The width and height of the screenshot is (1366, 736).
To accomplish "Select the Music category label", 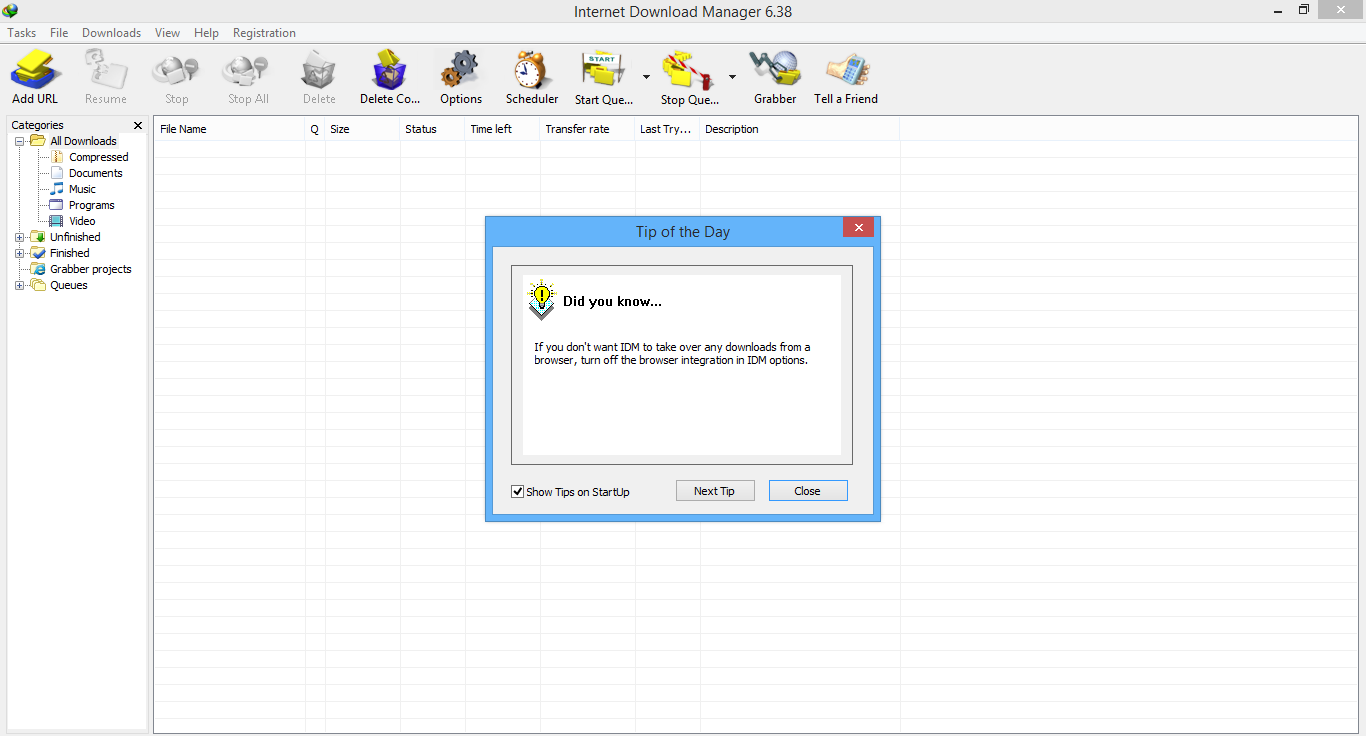I will (x=82, y=189).
